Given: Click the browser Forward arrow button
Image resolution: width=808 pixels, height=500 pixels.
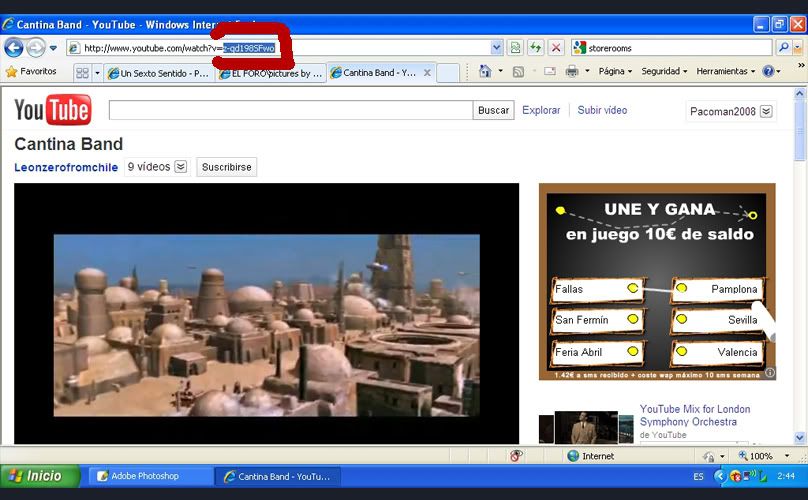Looking at the screenshot, I should [36, 48].
